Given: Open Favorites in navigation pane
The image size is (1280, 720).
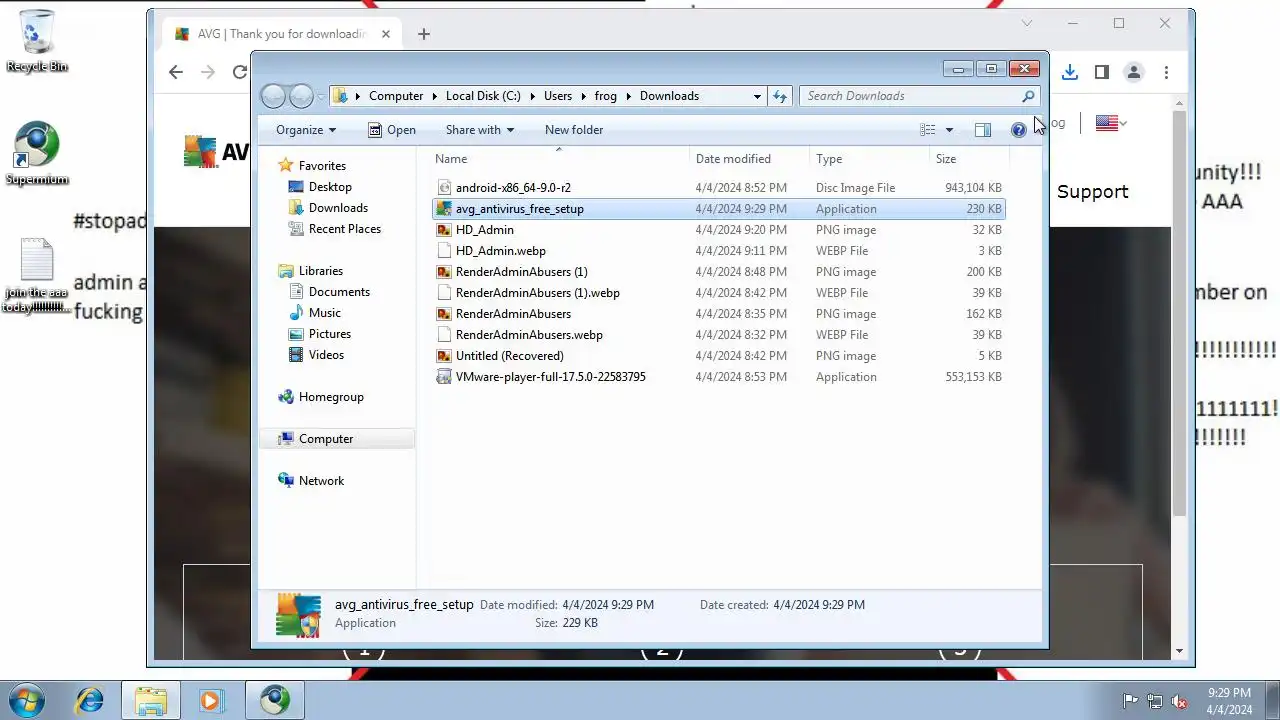Looking at the screenshot, I should point(321,166).
